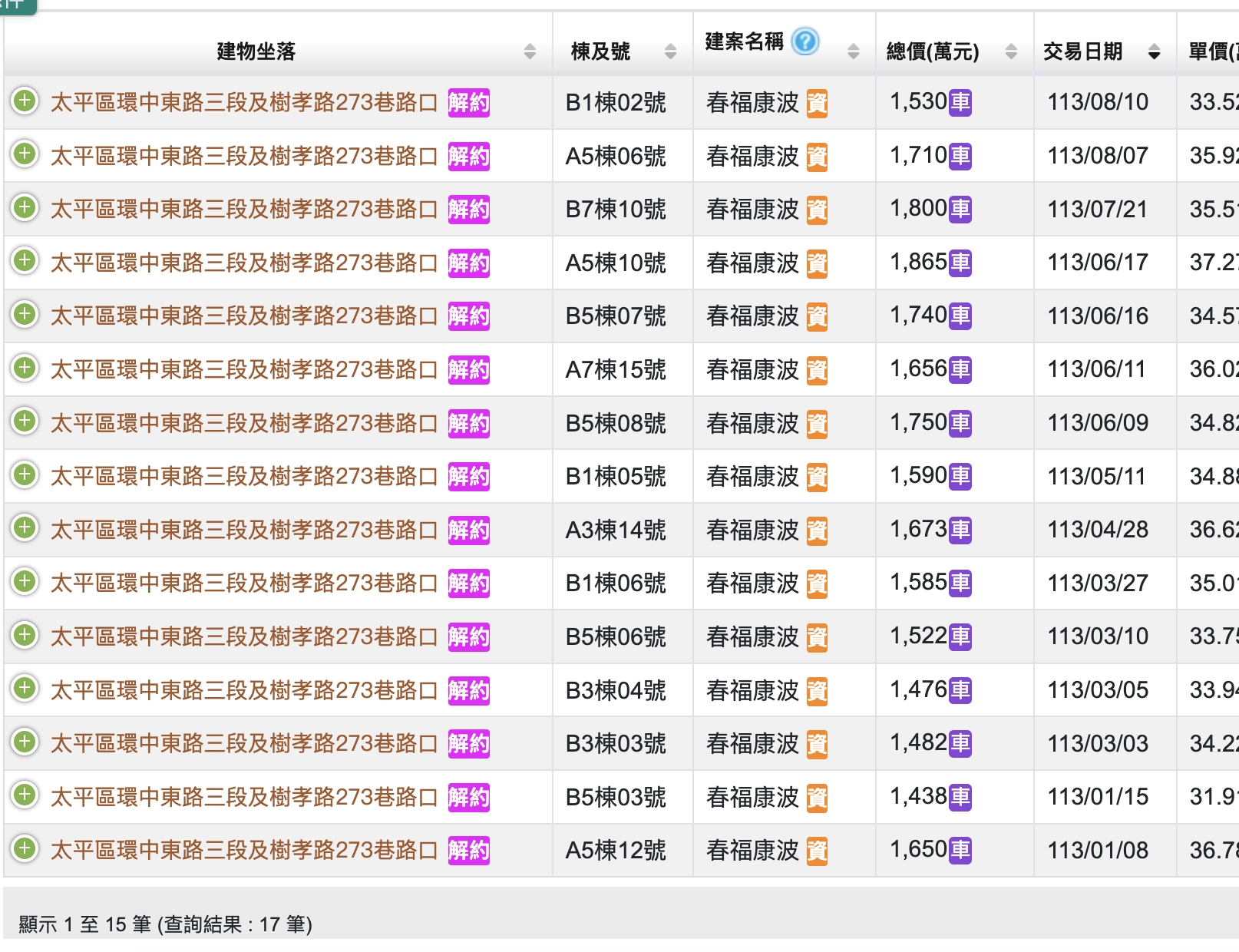
Task: Expand the green plus for B5棟08號 row
Action: [x=25, y=421]
